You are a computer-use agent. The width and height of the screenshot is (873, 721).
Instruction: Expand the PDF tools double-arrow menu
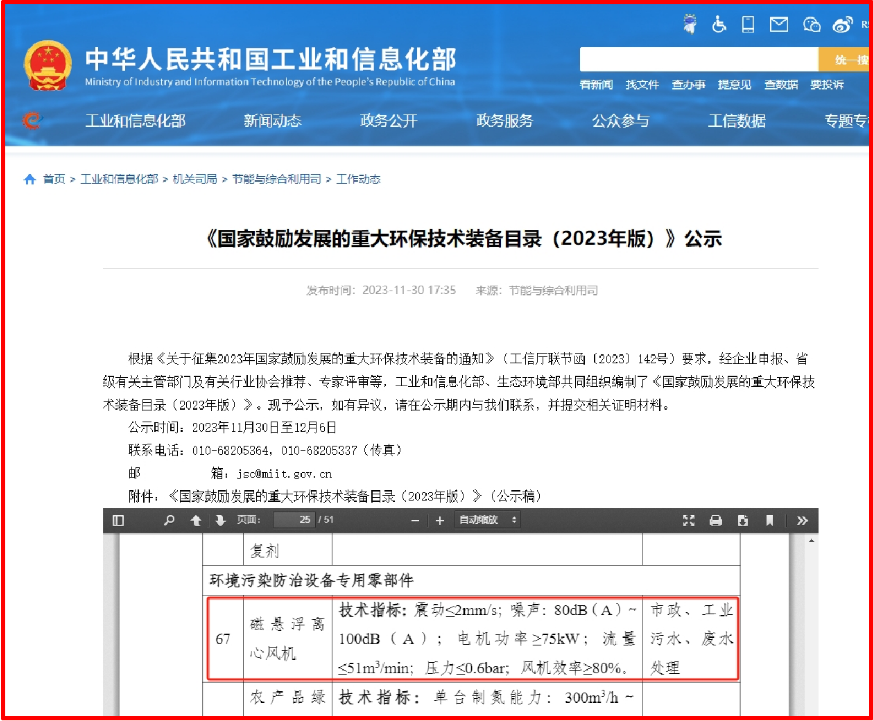click(x=802, y=520)
